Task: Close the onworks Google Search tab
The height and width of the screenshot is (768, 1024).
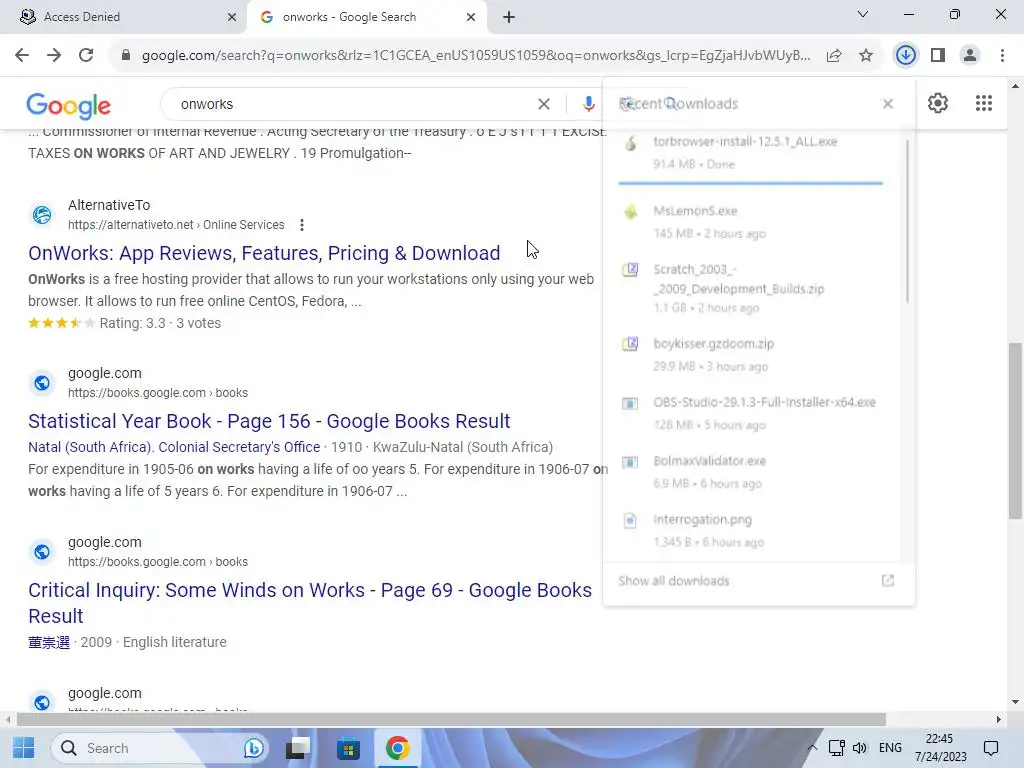Action: coord(471,17)
